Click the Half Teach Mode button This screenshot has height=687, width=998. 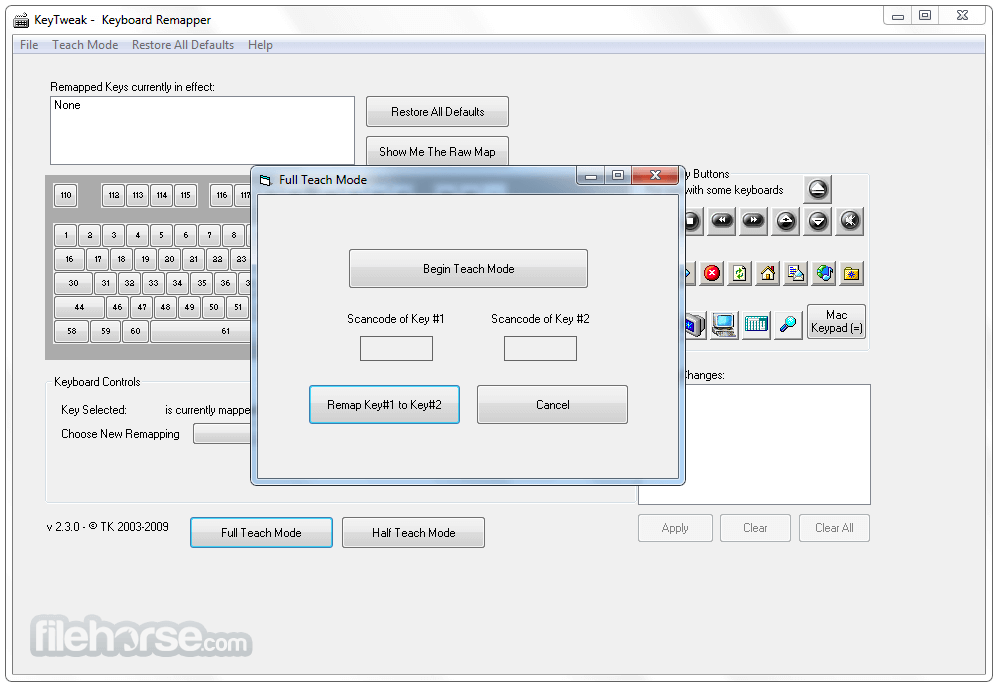[x=414, y=532]
